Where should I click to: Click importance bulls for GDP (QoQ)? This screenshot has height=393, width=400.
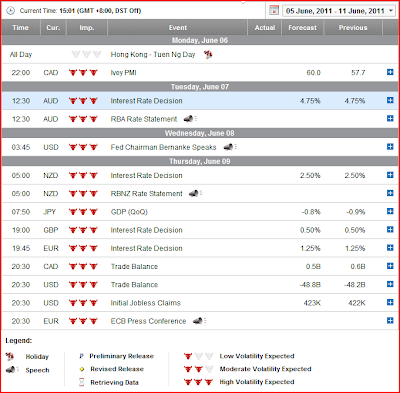[83, 212]
